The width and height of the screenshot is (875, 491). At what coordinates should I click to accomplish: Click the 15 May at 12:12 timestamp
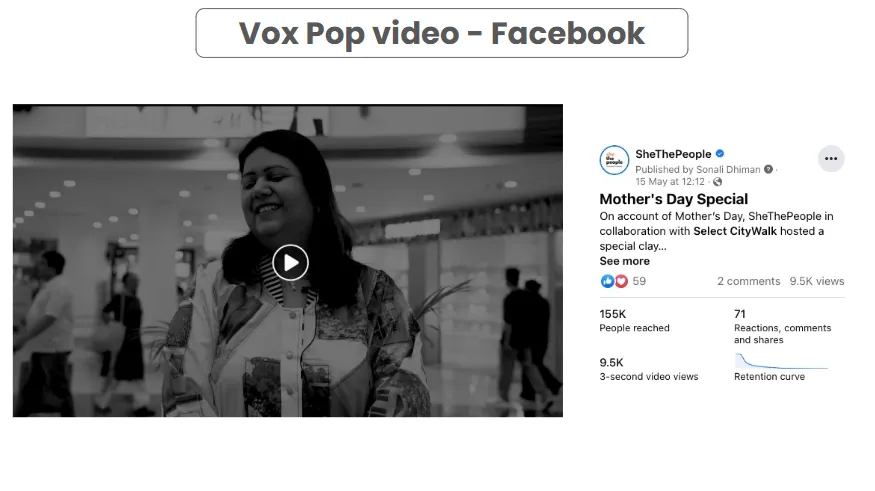click(670, 181)
